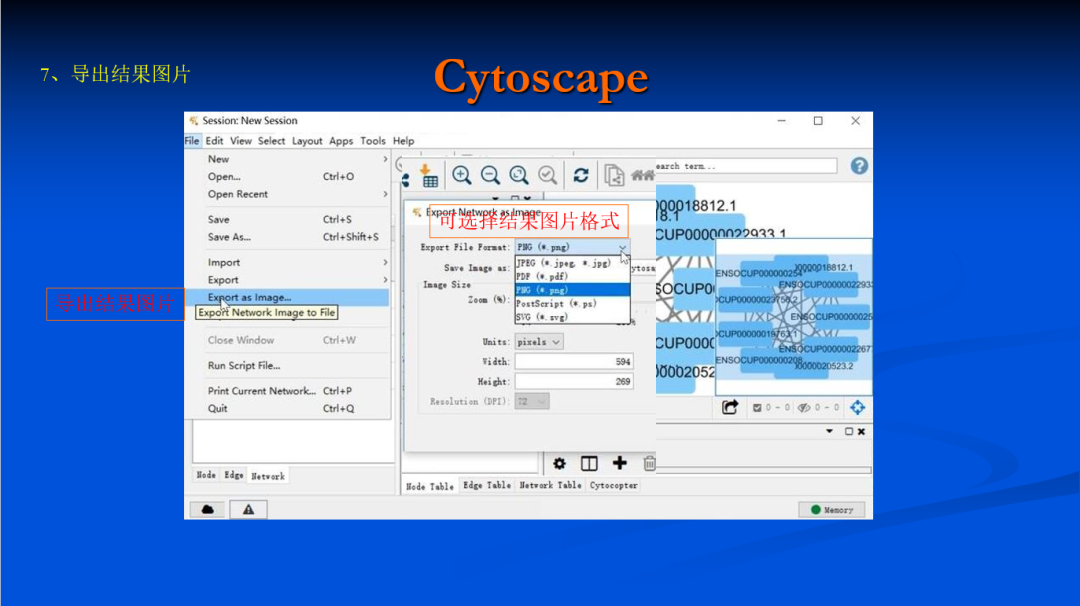Click the export share arrow icon
1080x606 pixels.
[730, 407]
